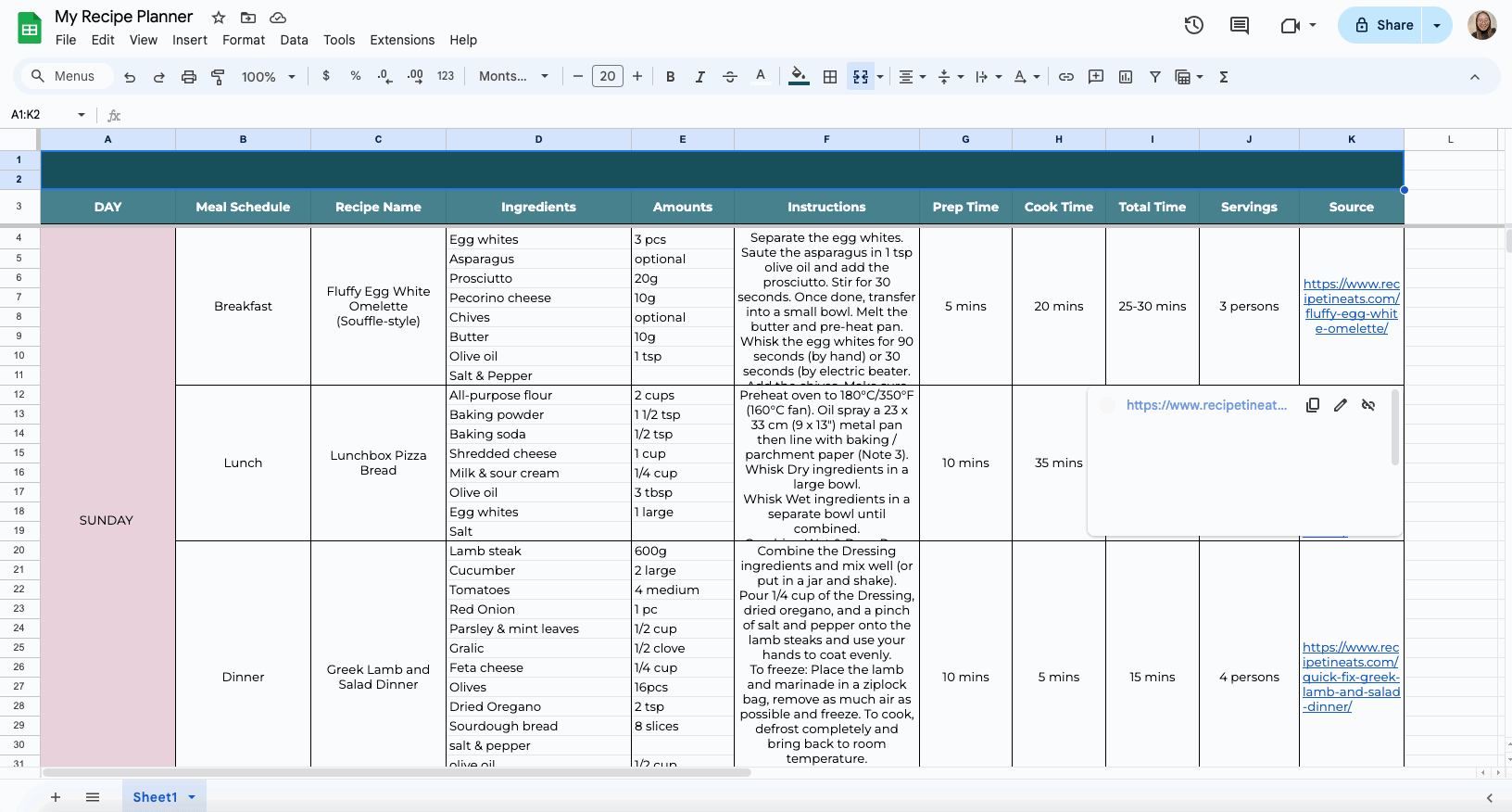1512x812 pixels.
Task: Open the Borders tool
Action: click(x=830, y=77)
